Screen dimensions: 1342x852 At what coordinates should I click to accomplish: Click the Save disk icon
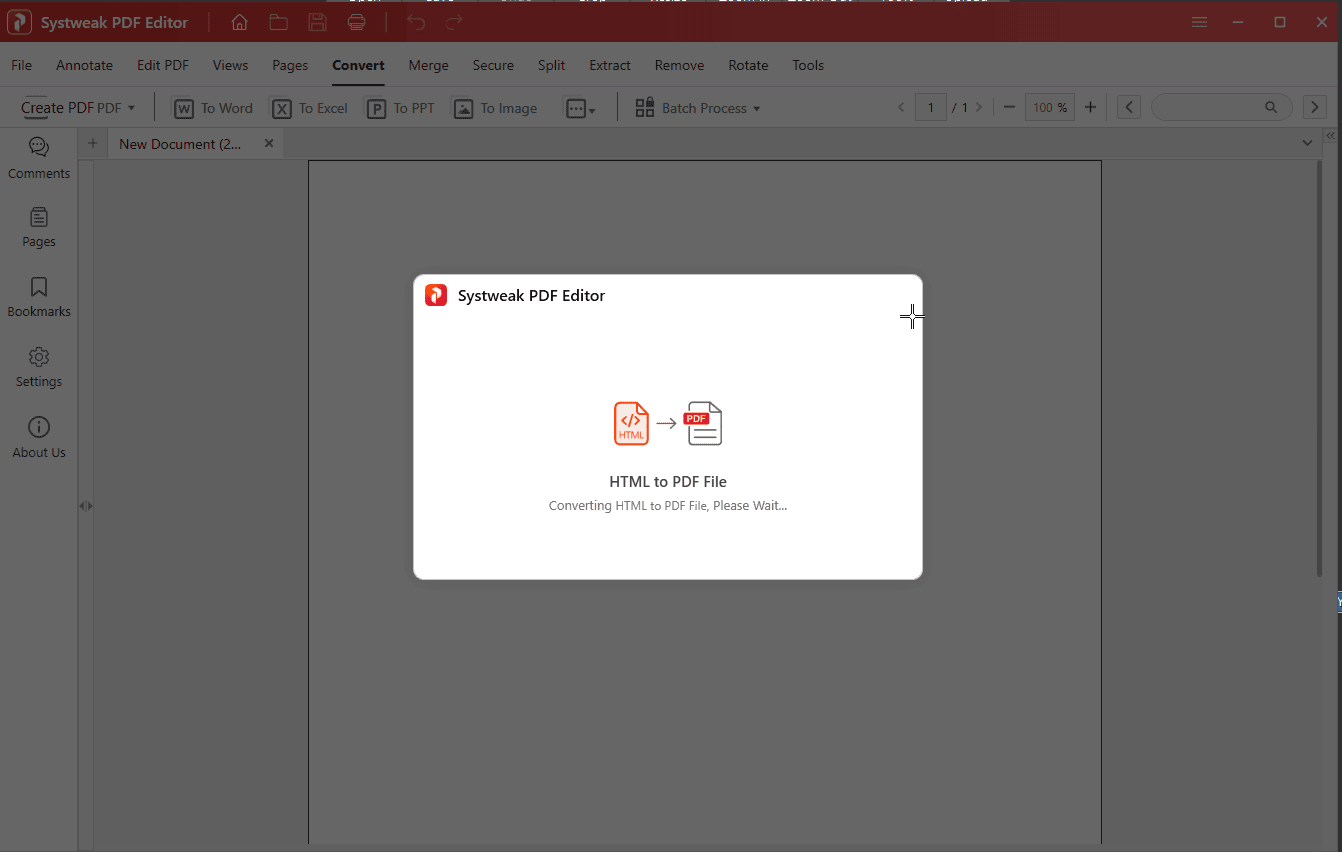click(x=317, y=22)
